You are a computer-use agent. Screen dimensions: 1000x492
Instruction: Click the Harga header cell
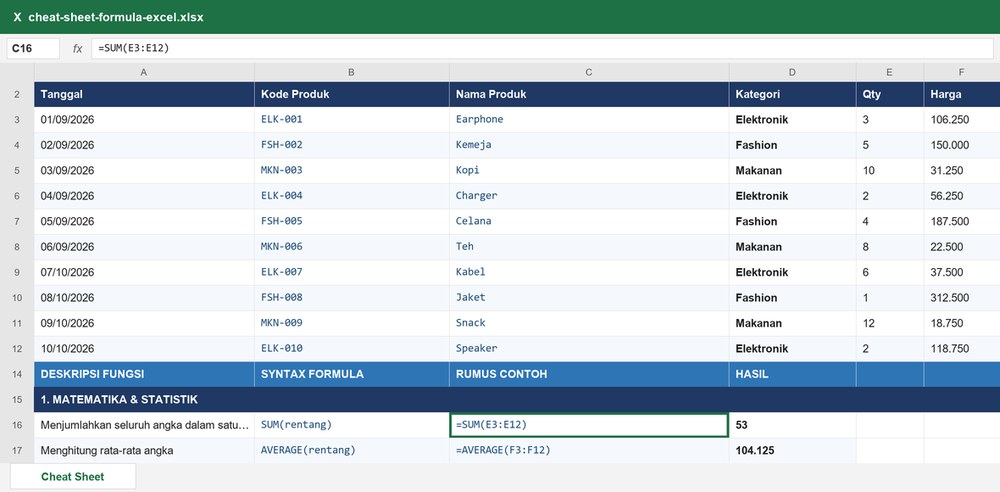tap(962, 94)
